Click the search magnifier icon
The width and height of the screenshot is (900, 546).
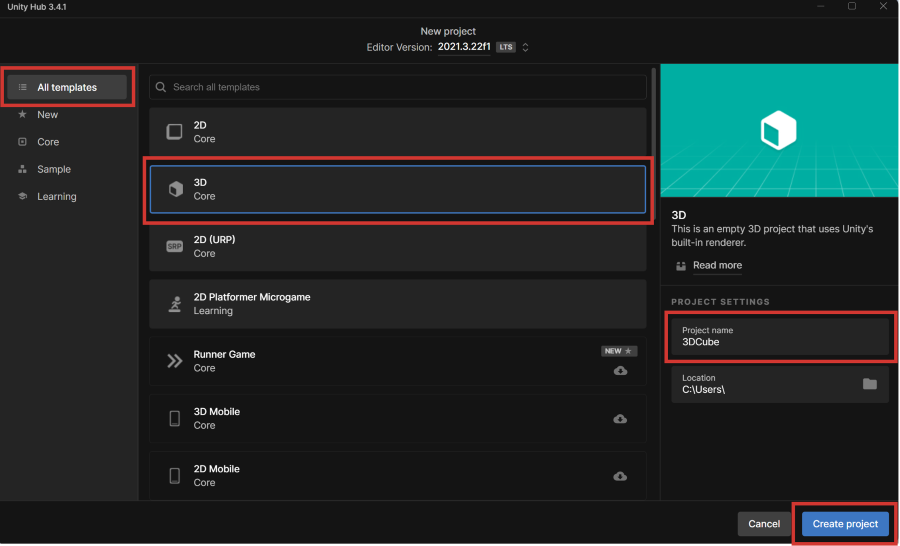[161, 88]
